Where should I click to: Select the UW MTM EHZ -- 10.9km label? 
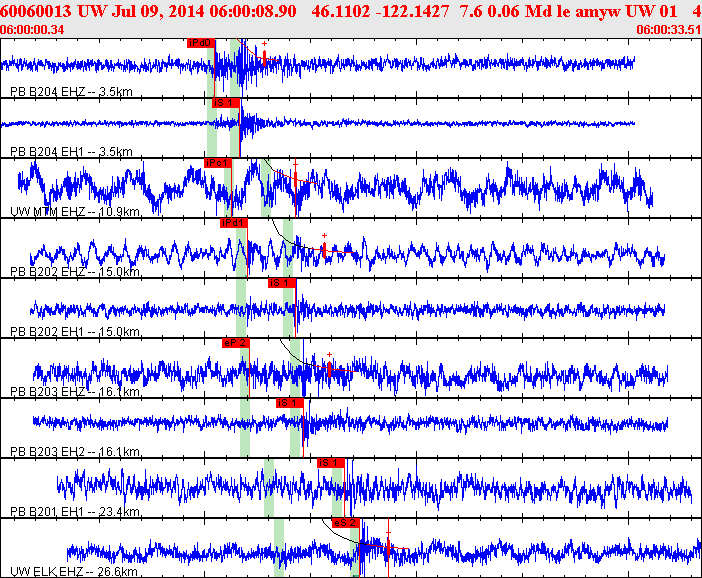pyautogui.click(x=75, y=212)
